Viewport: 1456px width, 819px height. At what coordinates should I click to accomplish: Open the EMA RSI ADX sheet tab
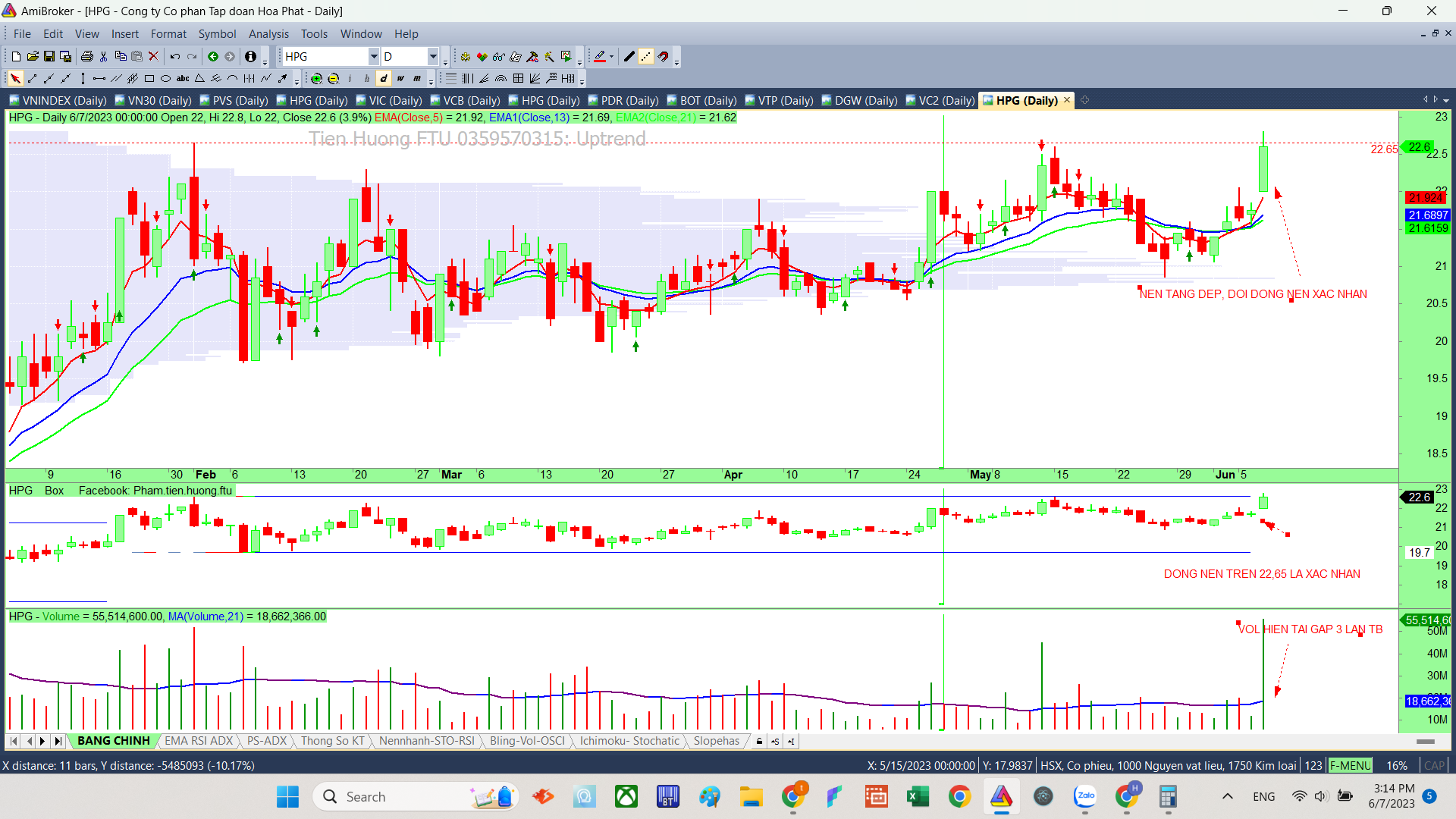[199, 741]
